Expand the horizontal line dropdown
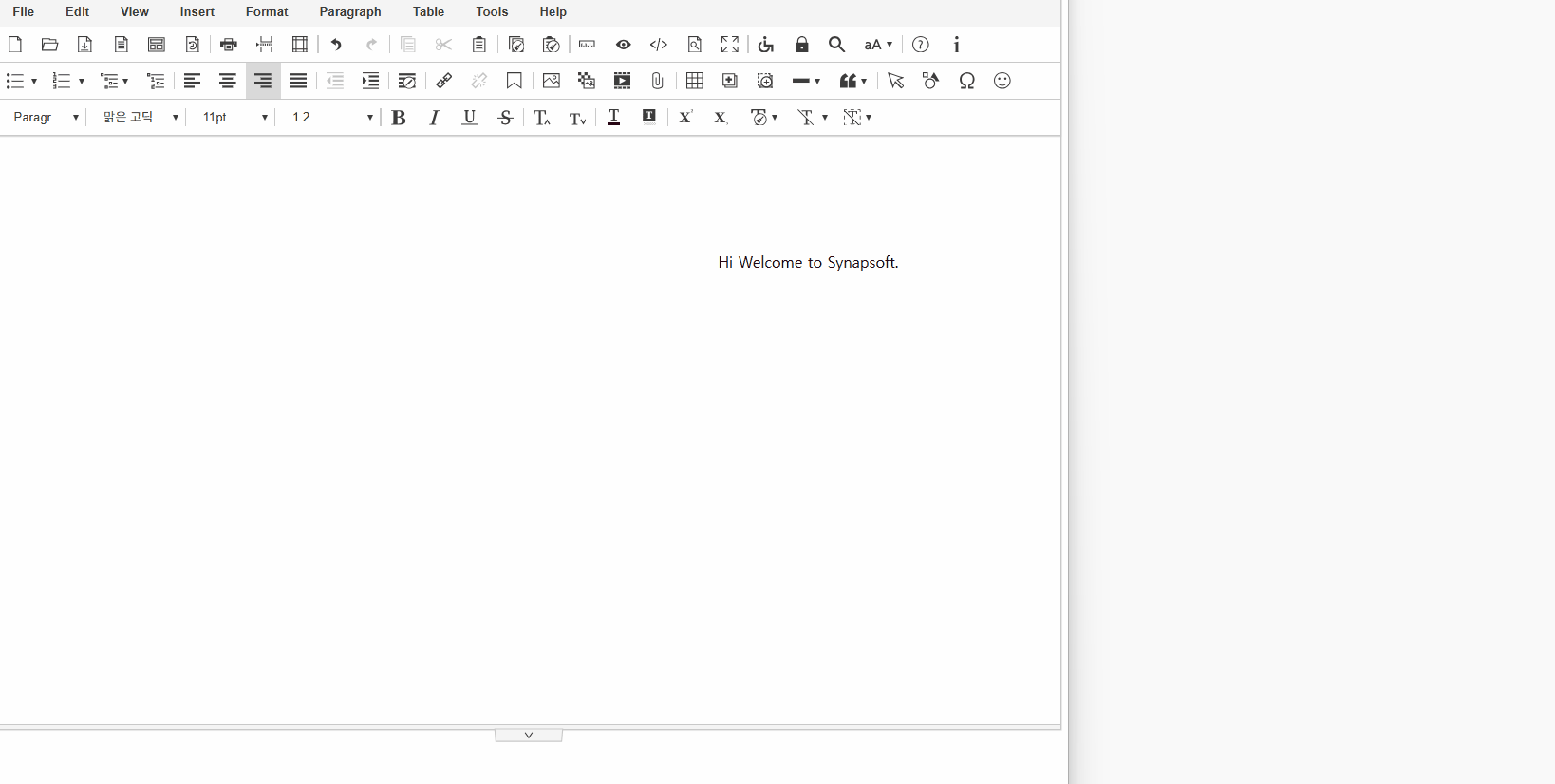 tap(817, 82)
